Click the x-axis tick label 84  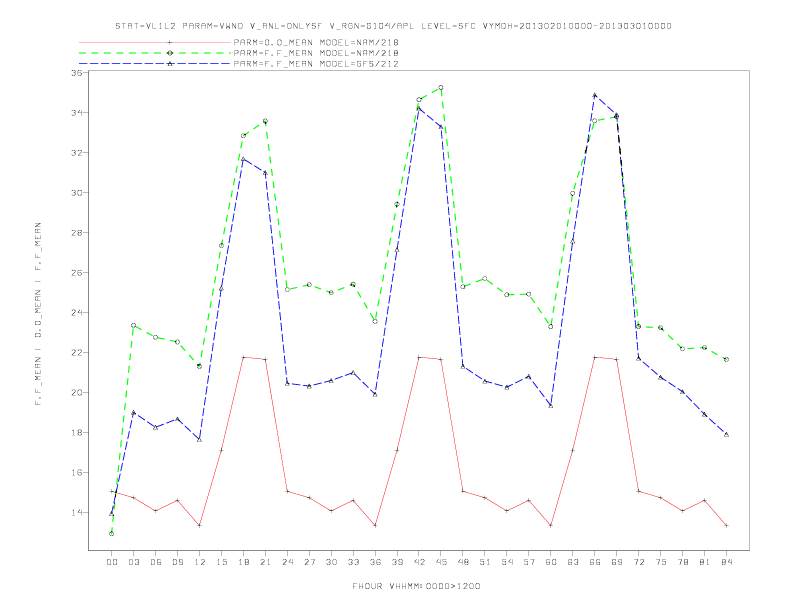point(726,562)
